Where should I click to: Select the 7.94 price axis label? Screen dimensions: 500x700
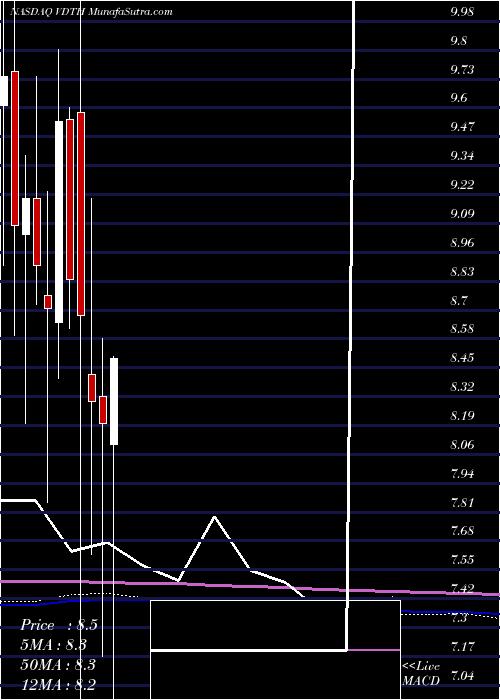462,473
